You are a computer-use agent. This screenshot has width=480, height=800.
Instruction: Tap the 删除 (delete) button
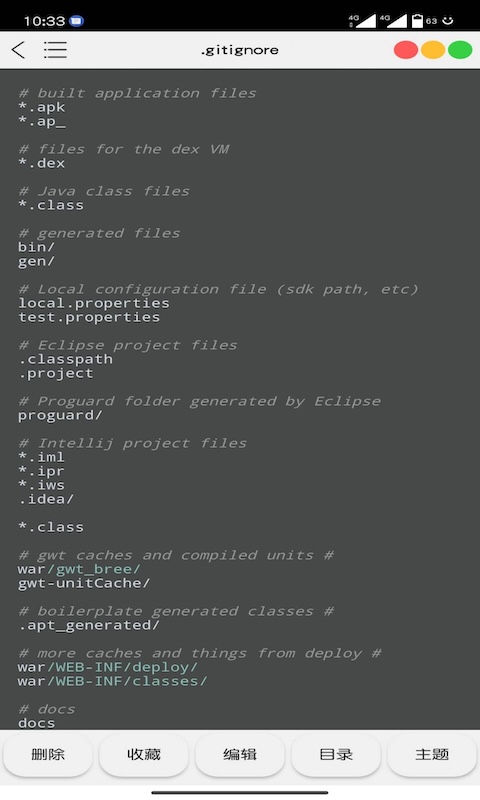tap(48, 755)
